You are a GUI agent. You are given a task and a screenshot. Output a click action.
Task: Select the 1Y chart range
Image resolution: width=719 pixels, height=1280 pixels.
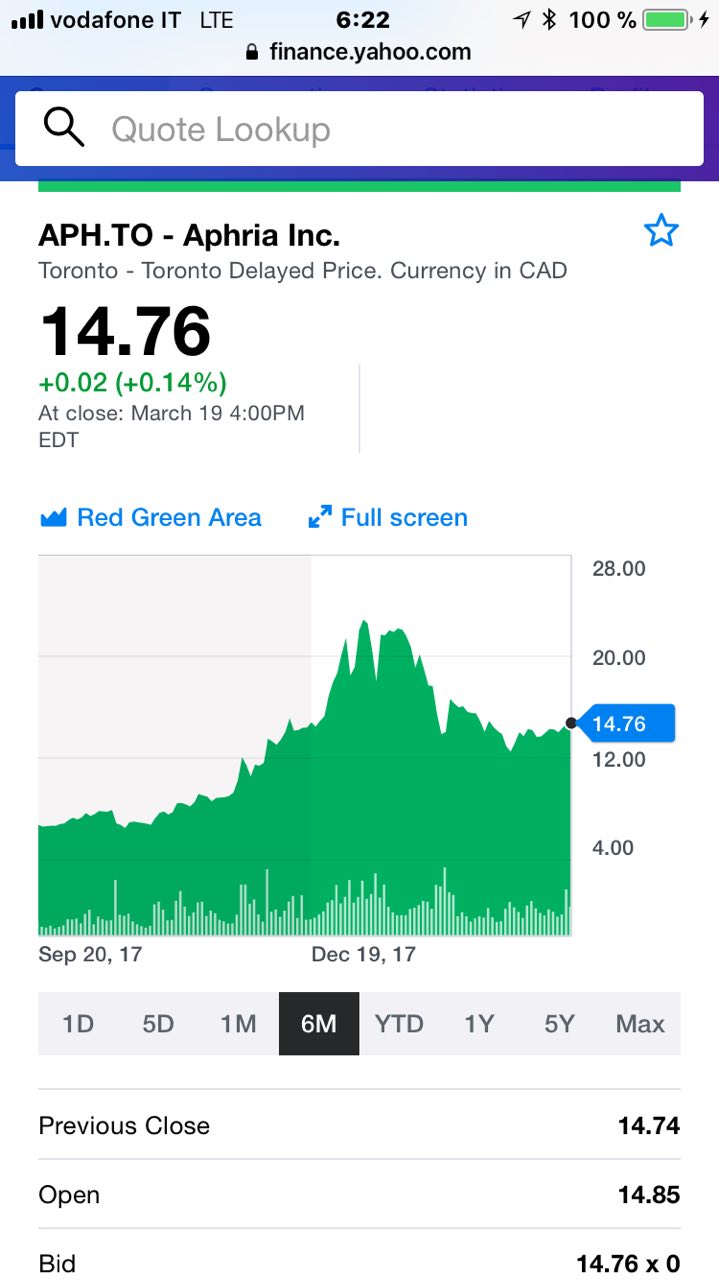479,1024
